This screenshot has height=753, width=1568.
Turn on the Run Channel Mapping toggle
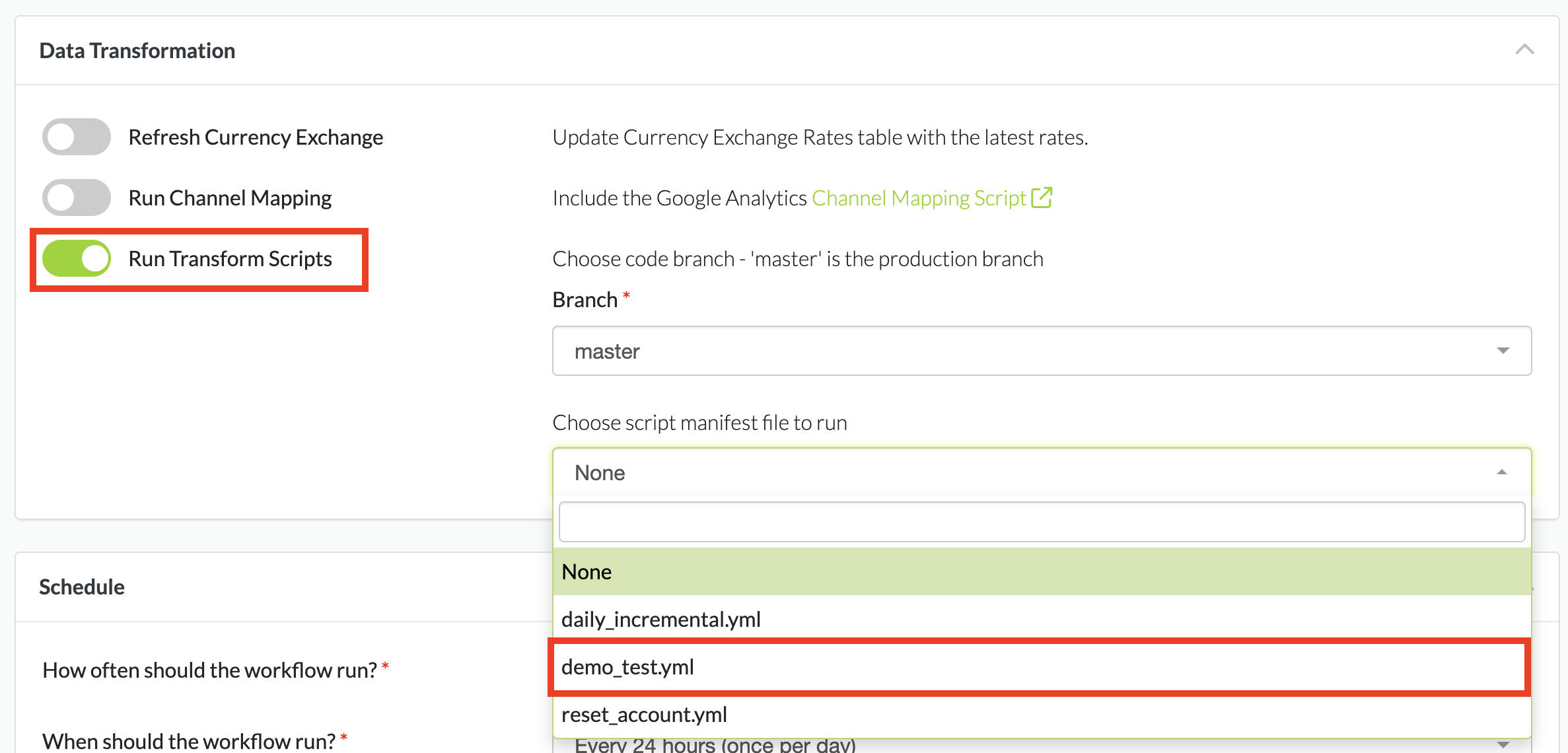[x=77, y=197]
